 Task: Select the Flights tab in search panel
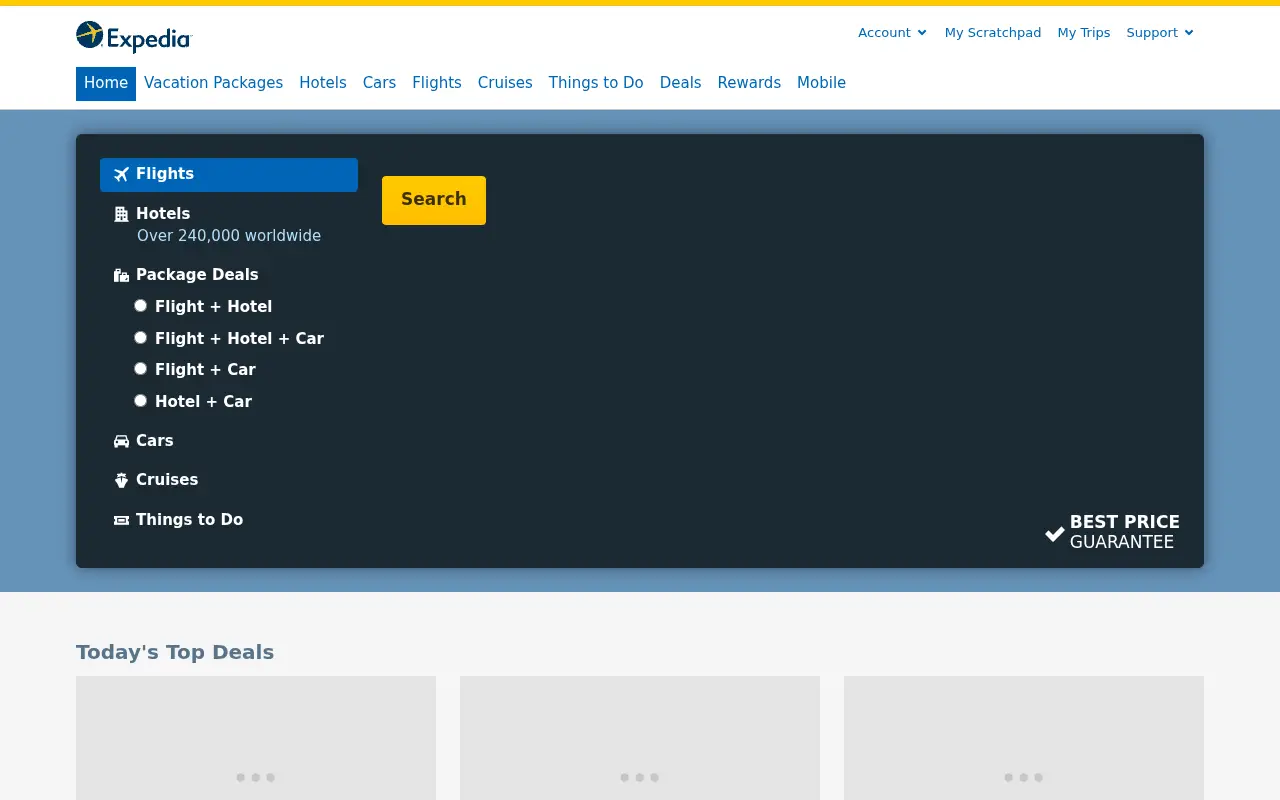tap(229, 175)
